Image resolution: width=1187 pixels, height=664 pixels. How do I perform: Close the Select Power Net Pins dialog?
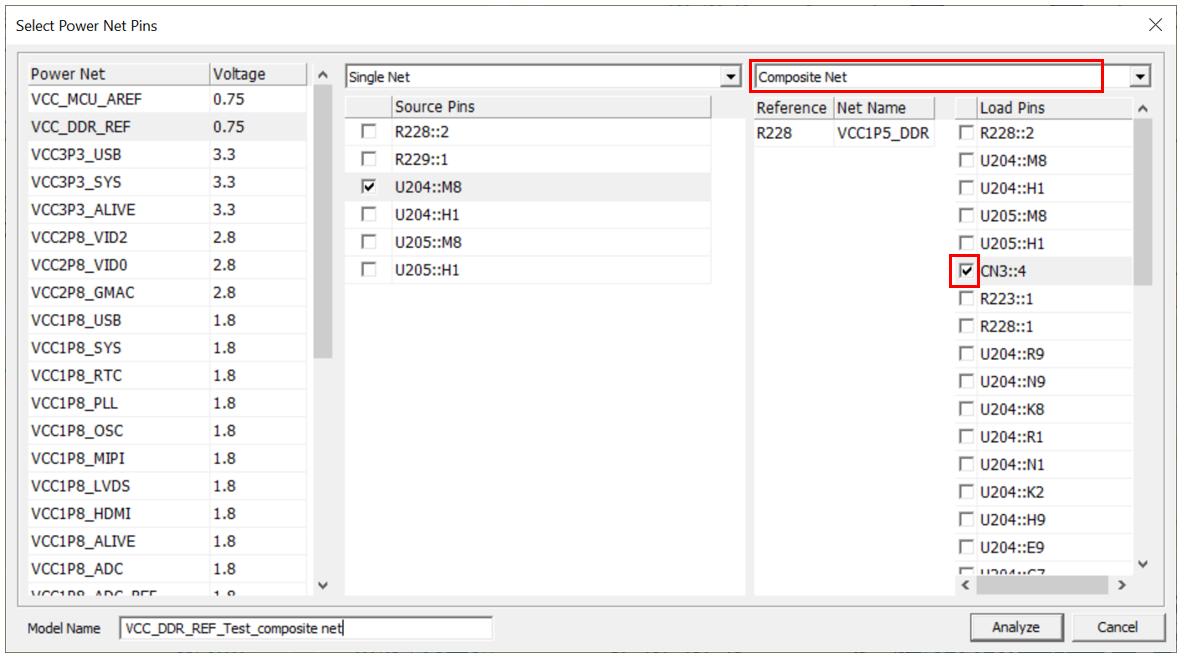1155,25
